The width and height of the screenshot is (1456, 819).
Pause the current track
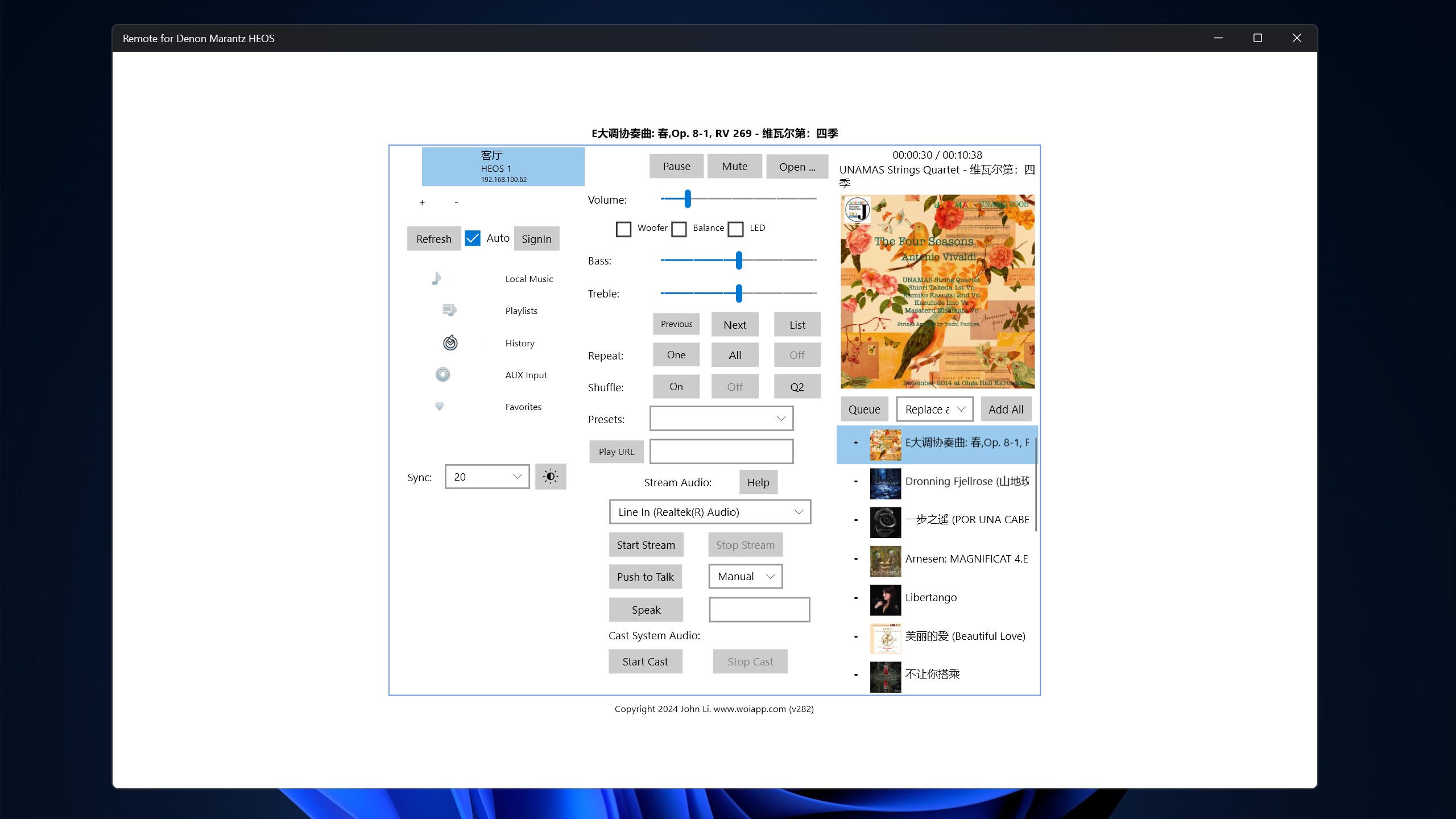pyautogui.click(x=676, y=166)
